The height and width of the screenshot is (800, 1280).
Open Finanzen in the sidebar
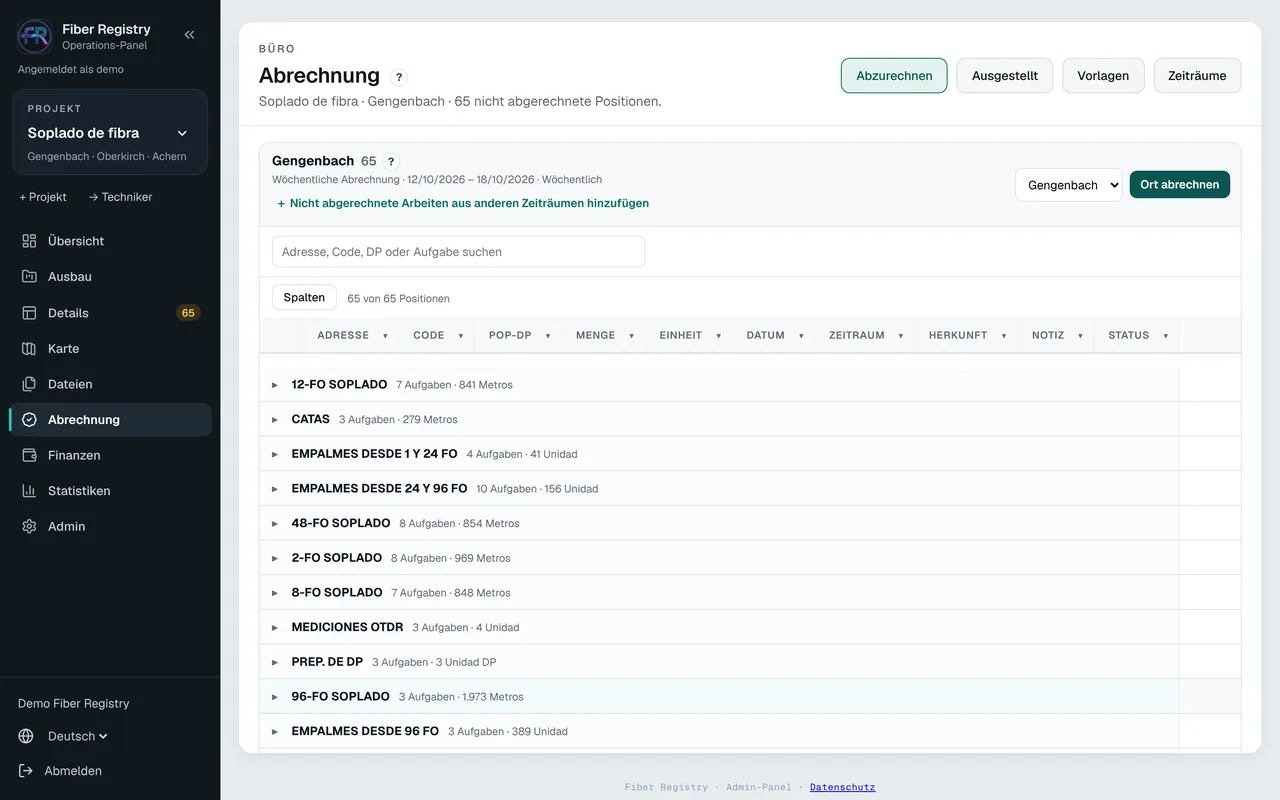(110, 455)
